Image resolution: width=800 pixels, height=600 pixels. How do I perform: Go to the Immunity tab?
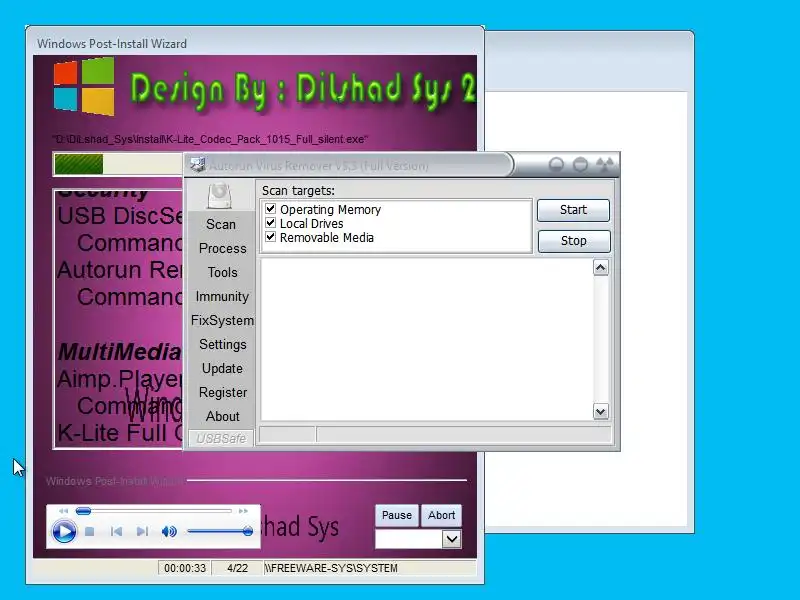pos(222,296)
